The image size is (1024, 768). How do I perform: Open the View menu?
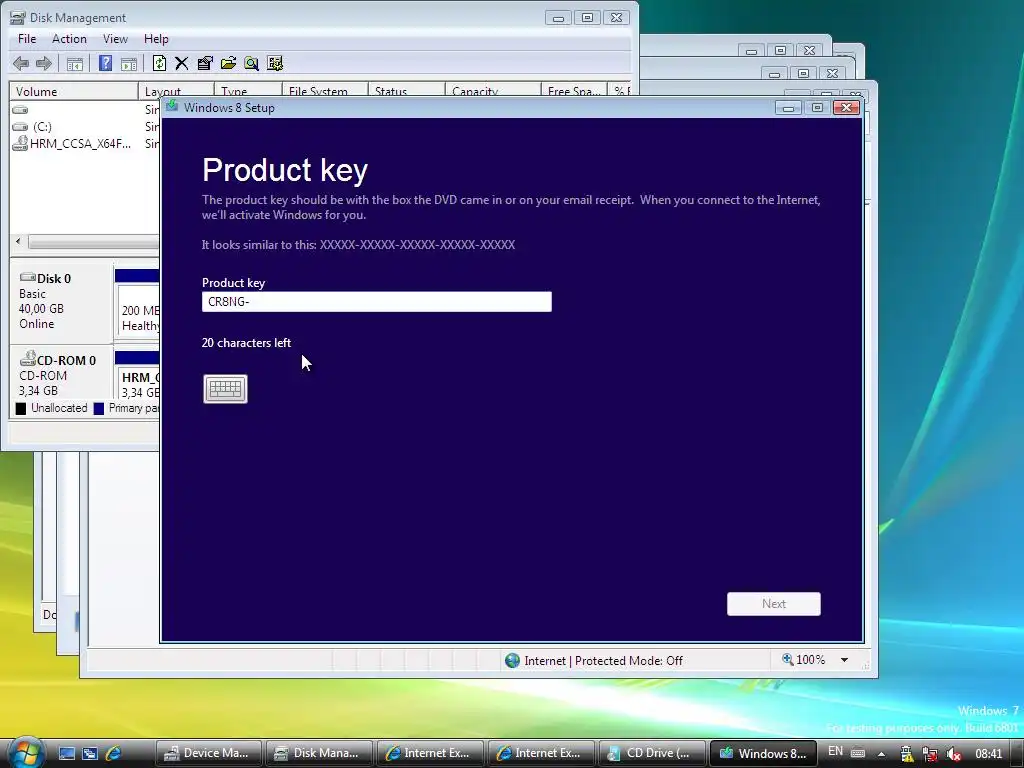(x=115, y=39)
